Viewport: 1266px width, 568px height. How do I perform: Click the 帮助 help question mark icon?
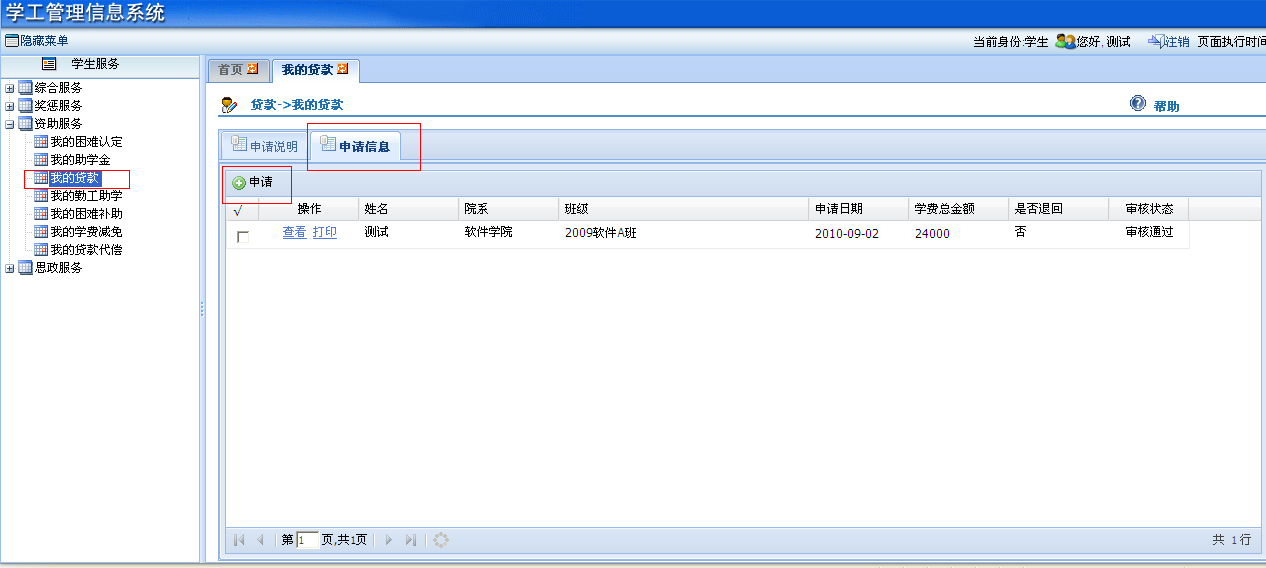[x=1137, y=104]
